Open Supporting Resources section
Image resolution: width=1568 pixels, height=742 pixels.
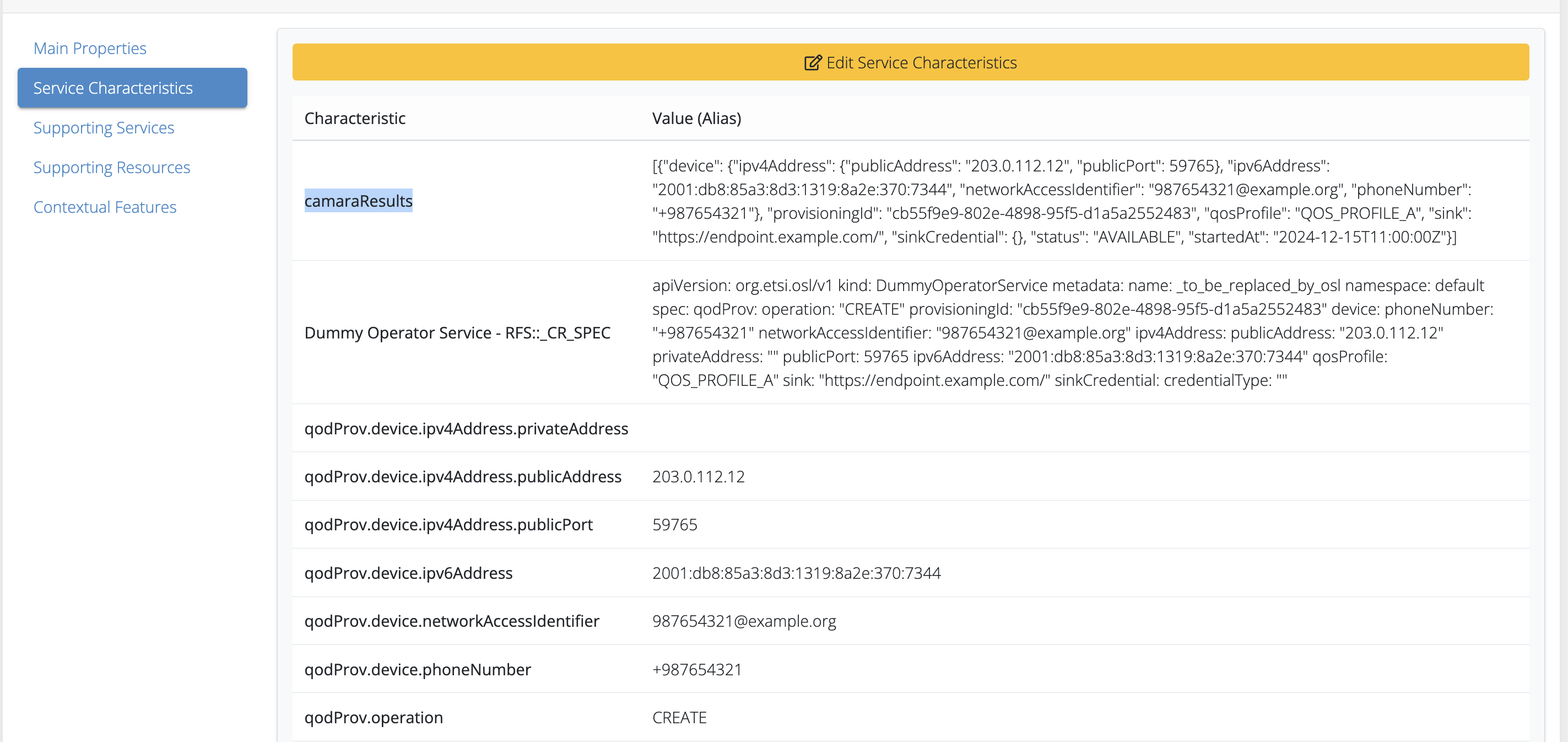point(111,167)
